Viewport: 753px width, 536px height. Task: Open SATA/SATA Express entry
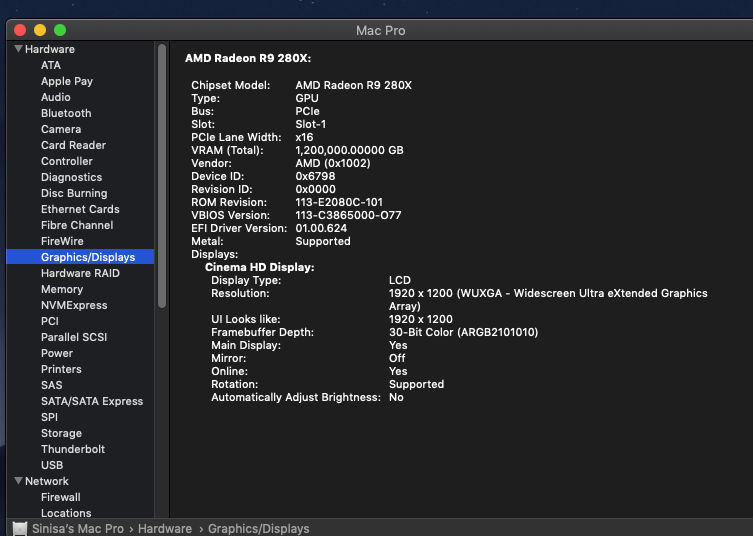point(92,401)
